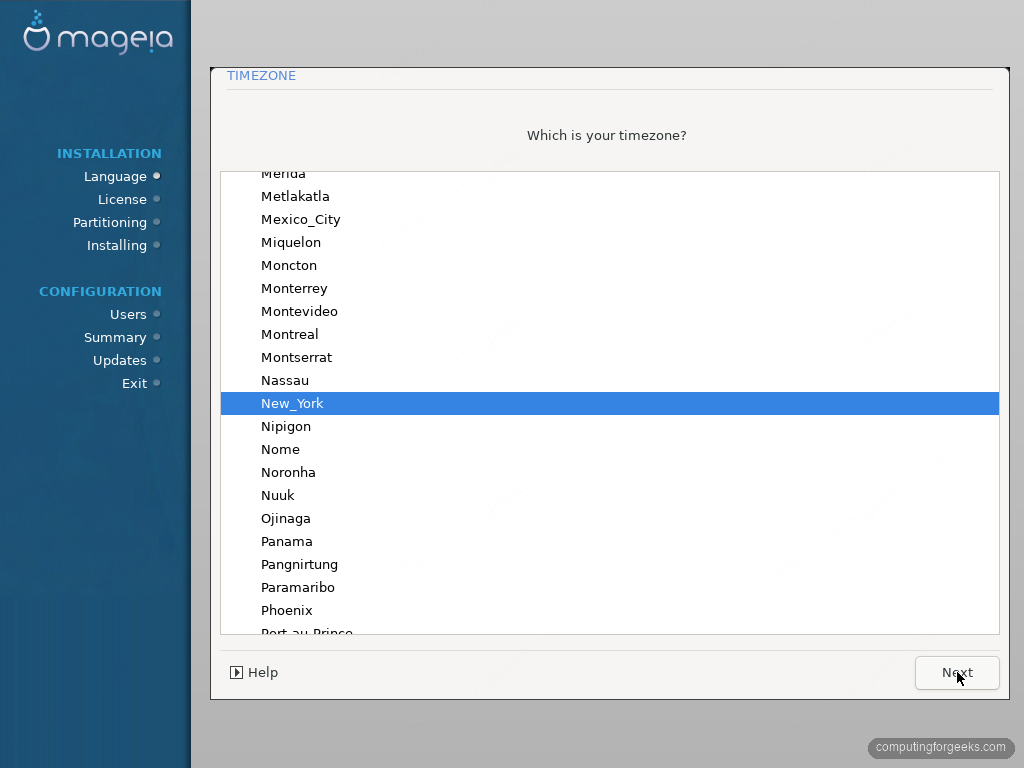Image resolution: width=1024 pixels, height=768 pixels.
Task: Select Pangnirtung timezone
Action: [x=609, y=564]
